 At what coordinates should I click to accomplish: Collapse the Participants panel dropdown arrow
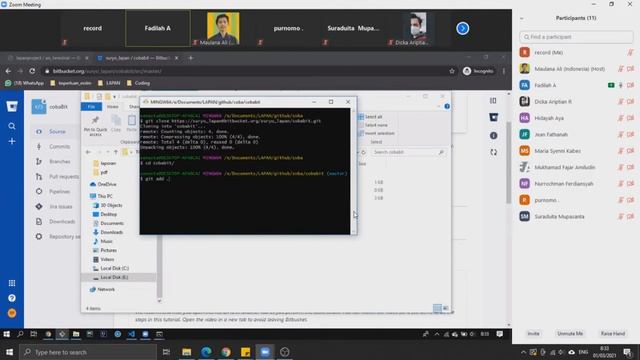522,18
